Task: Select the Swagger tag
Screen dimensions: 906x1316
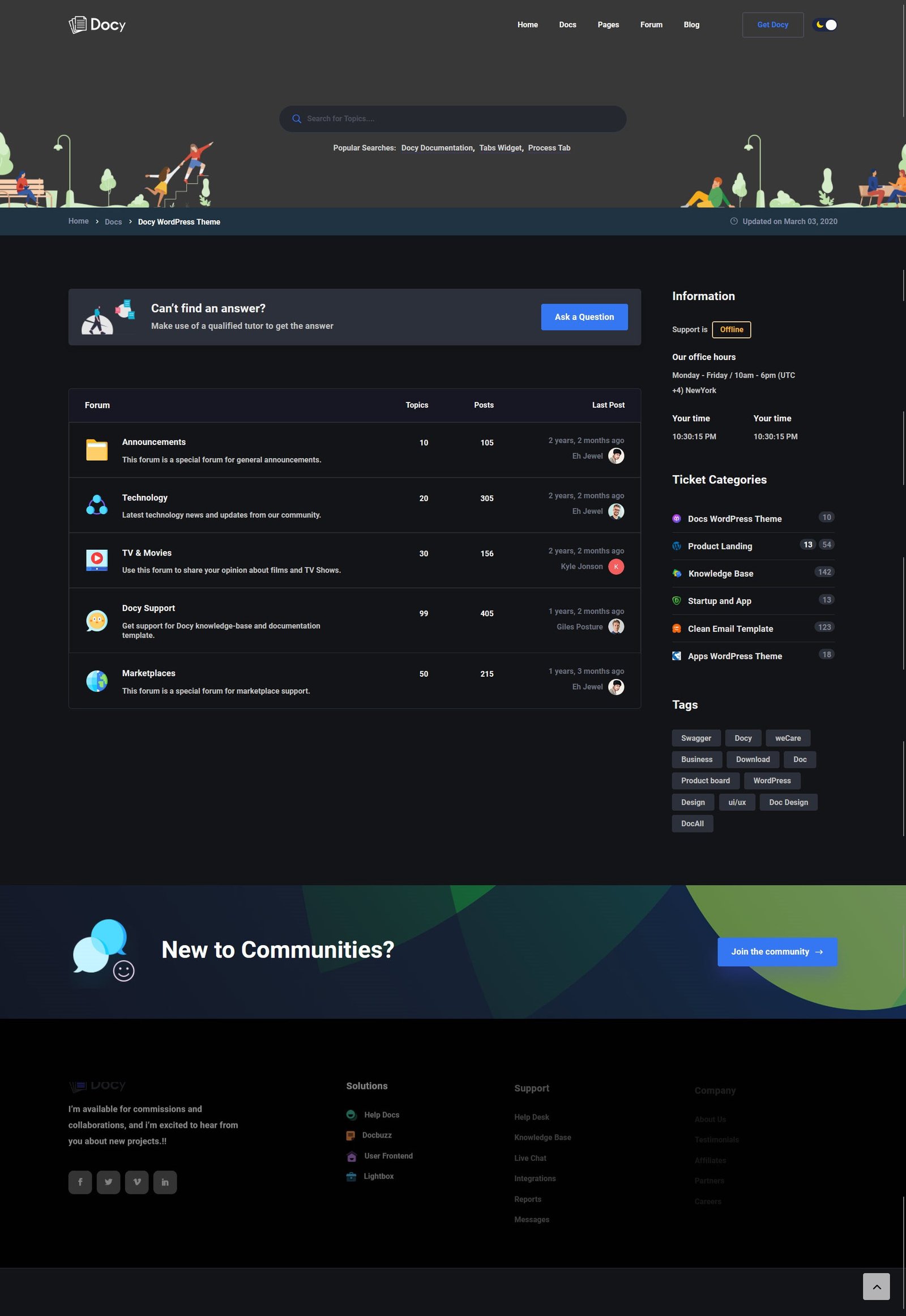Action: click(x=696, y=738)
